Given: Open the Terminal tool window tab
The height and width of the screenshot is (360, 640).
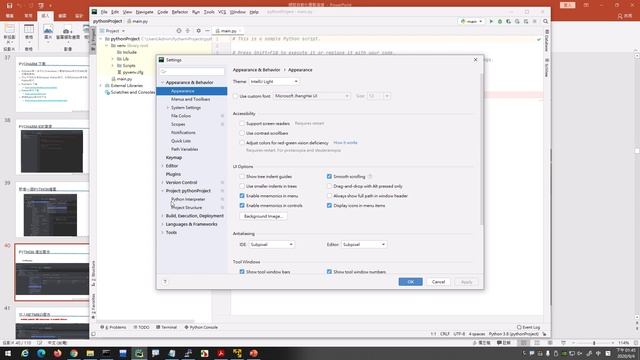Looking at the screenshot, I should tap(167, 327).
